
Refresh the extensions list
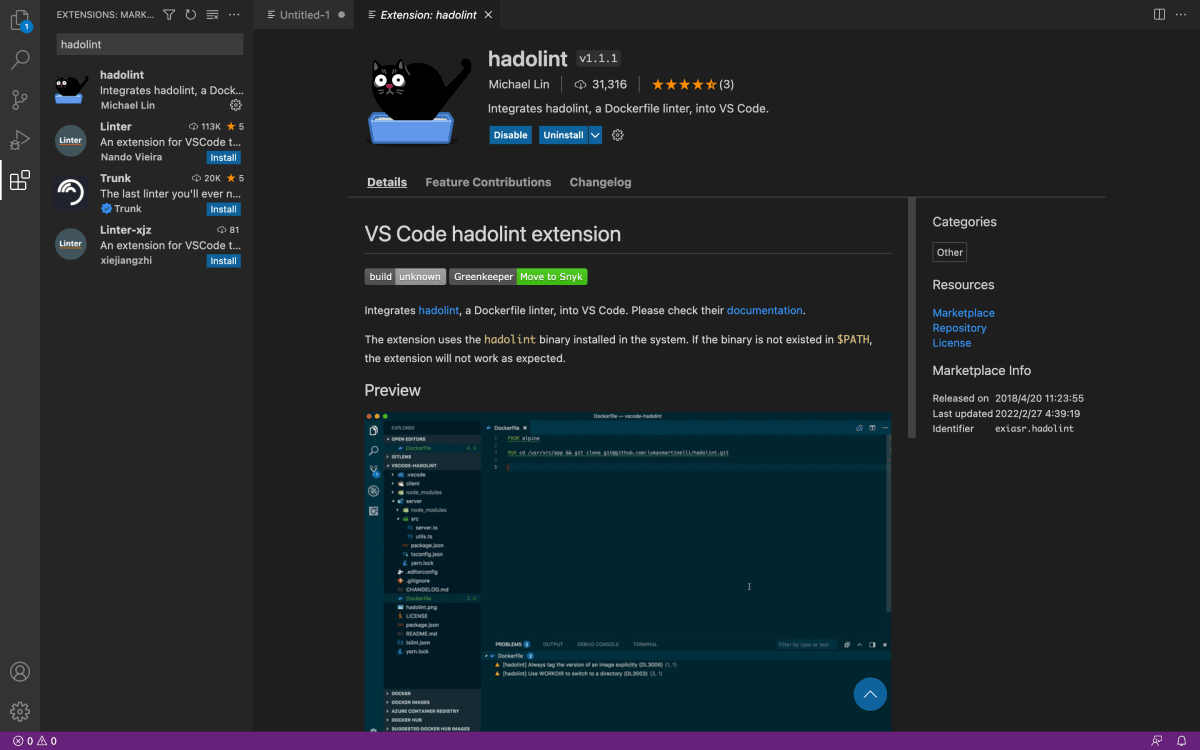click(191, 15)
